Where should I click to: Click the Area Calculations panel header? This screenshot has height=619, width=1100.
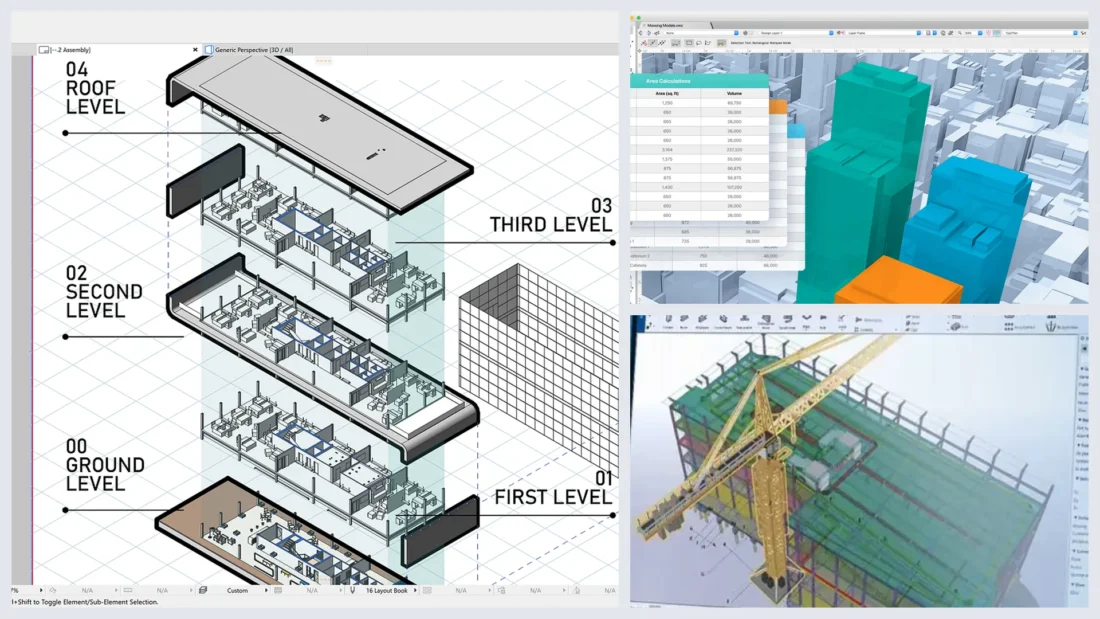[699, 81]
